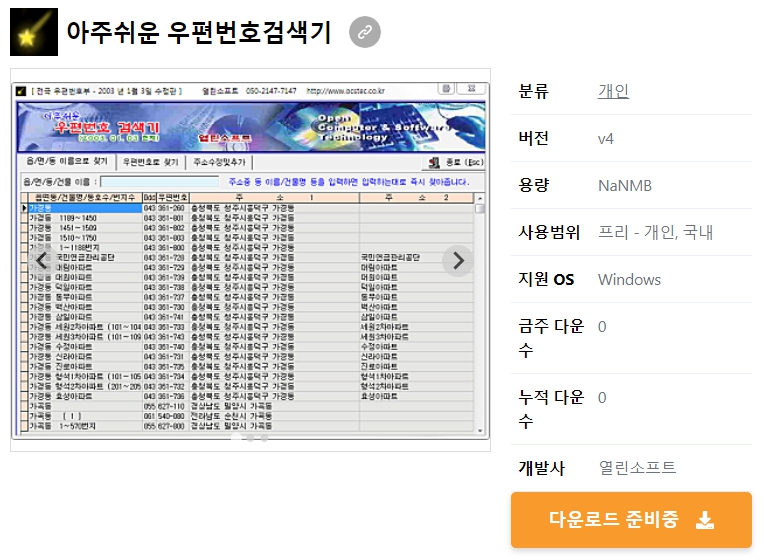Click the 누적 다운수 label
764x560 pixels.
(551, 409)
